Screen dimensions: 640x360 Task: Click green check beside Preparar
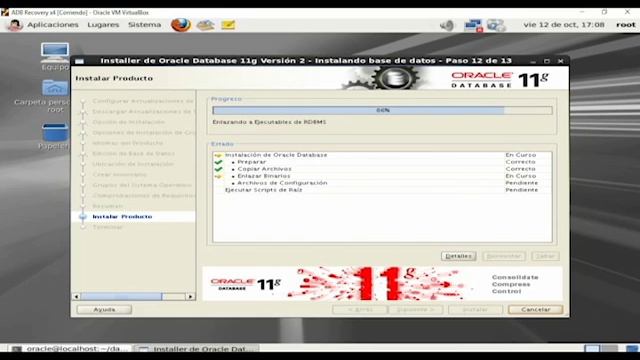(x=219, y=162)
